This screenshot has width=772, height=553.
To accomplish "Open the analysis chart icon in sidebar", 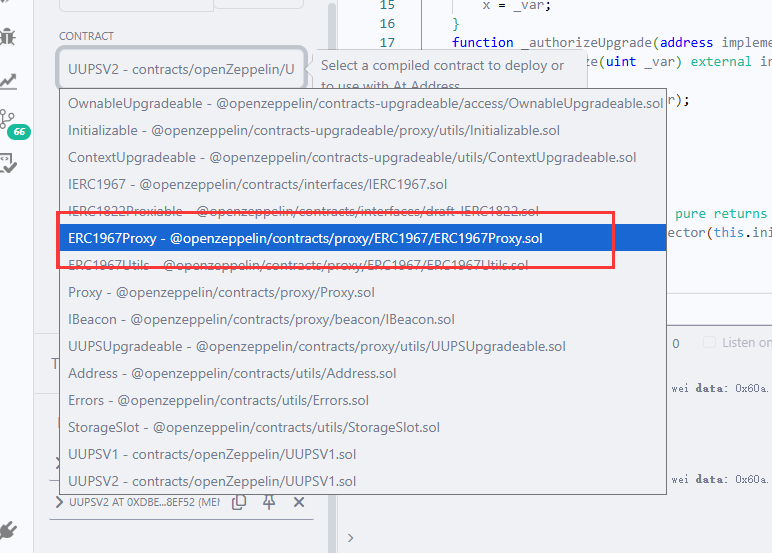I will click(8, 81).
